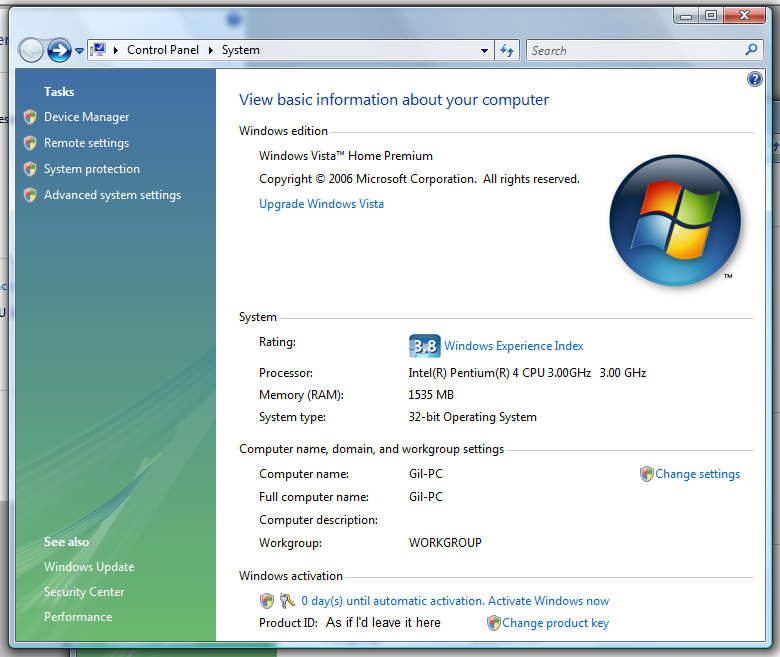780x657 pixels.
Task: Open the Windows Experience Index link
Action: click(x=513, y=346)
